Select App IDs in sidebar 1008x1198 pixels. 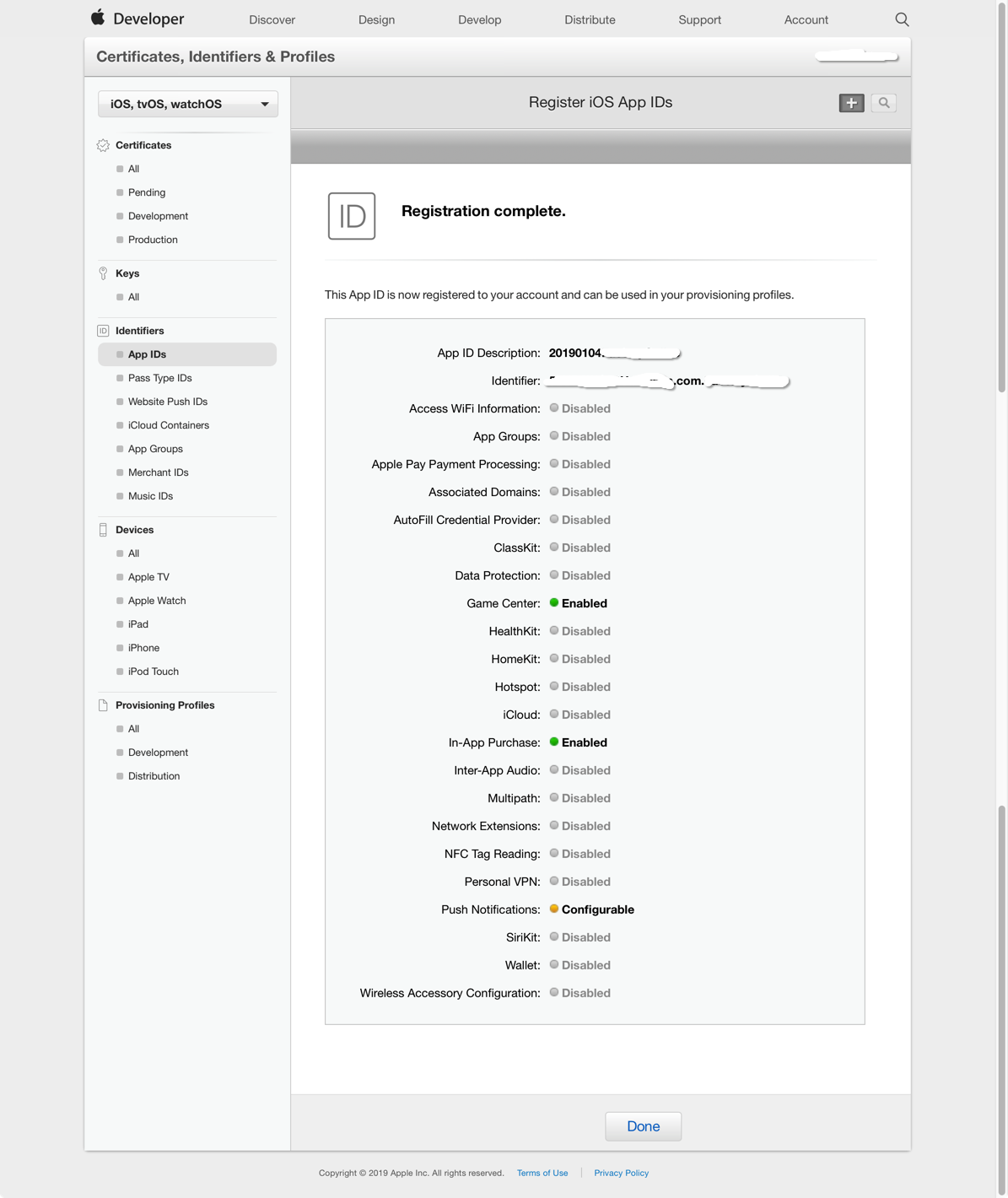tap(187, 354)
